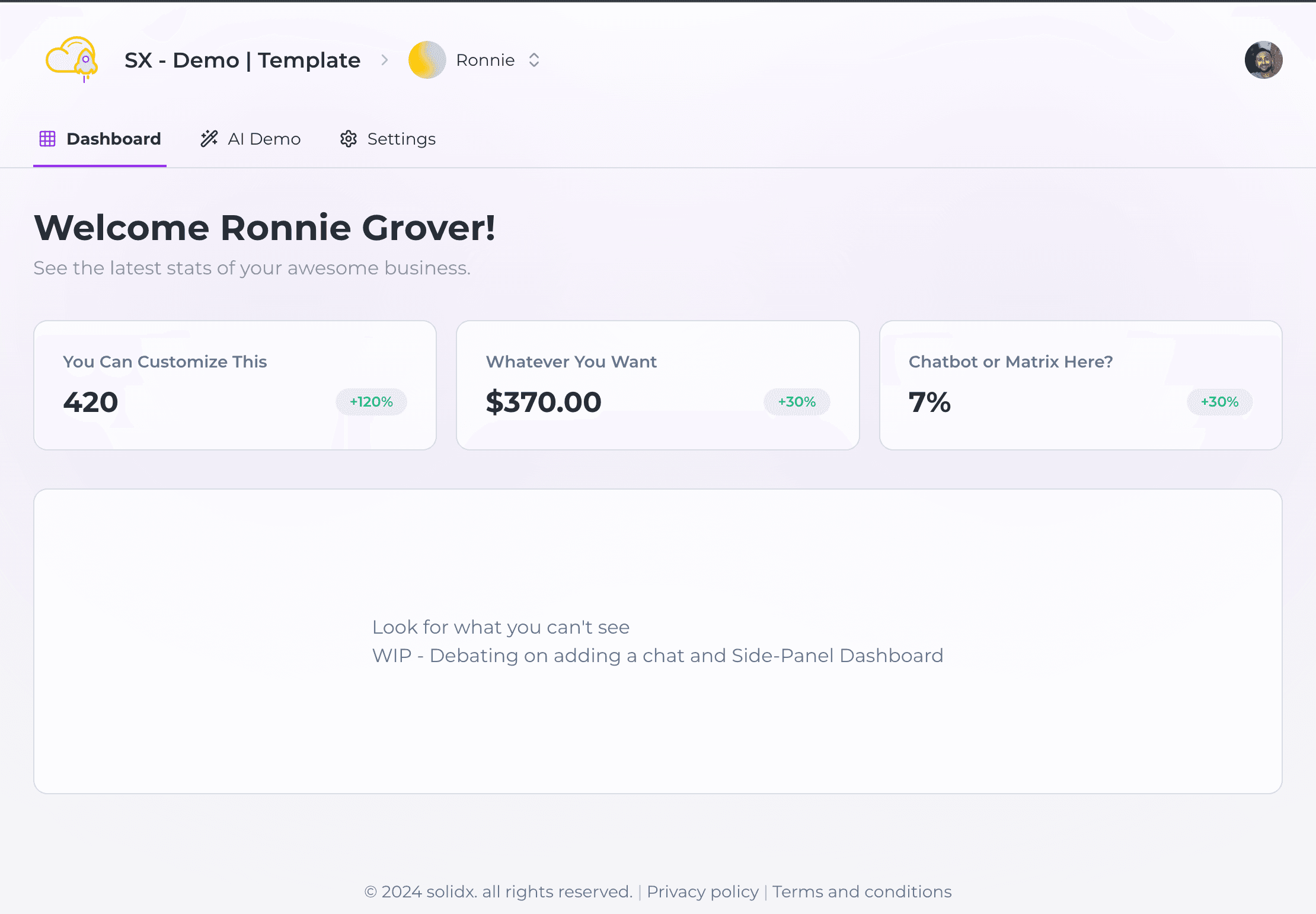
Task: Open the Privacy policy link
Action: coord(702,891)
